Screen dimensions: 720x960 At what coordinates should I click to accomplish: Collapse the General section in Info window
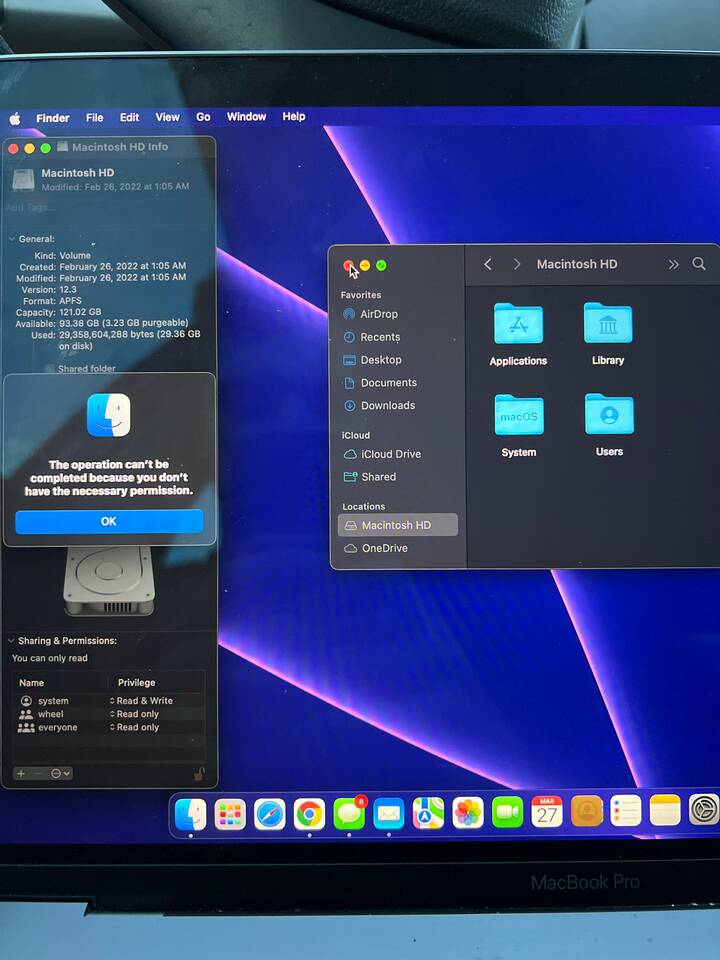(12, 239)
